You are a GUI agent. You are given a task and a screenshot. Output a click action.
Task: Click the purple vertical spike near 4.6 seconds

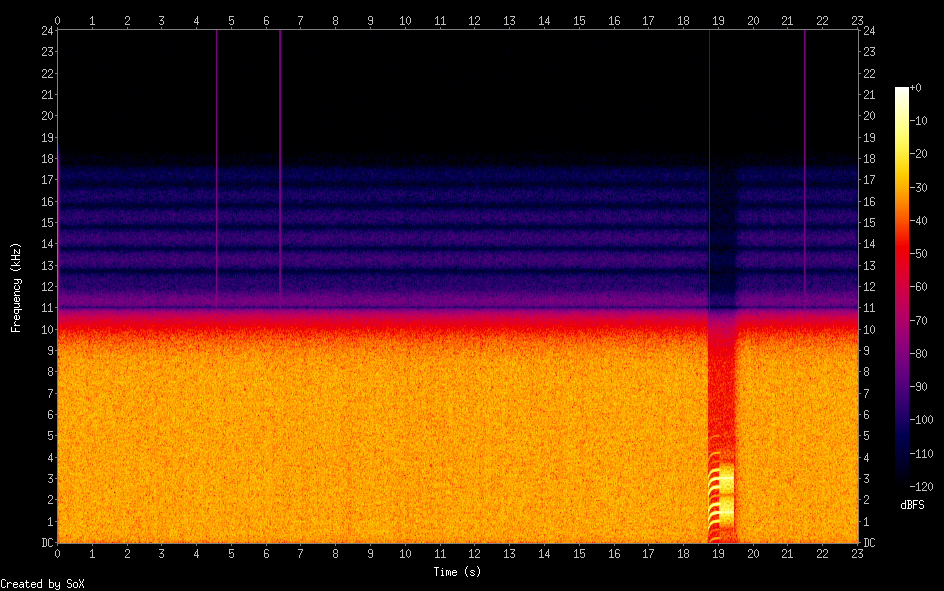point(217,160)
